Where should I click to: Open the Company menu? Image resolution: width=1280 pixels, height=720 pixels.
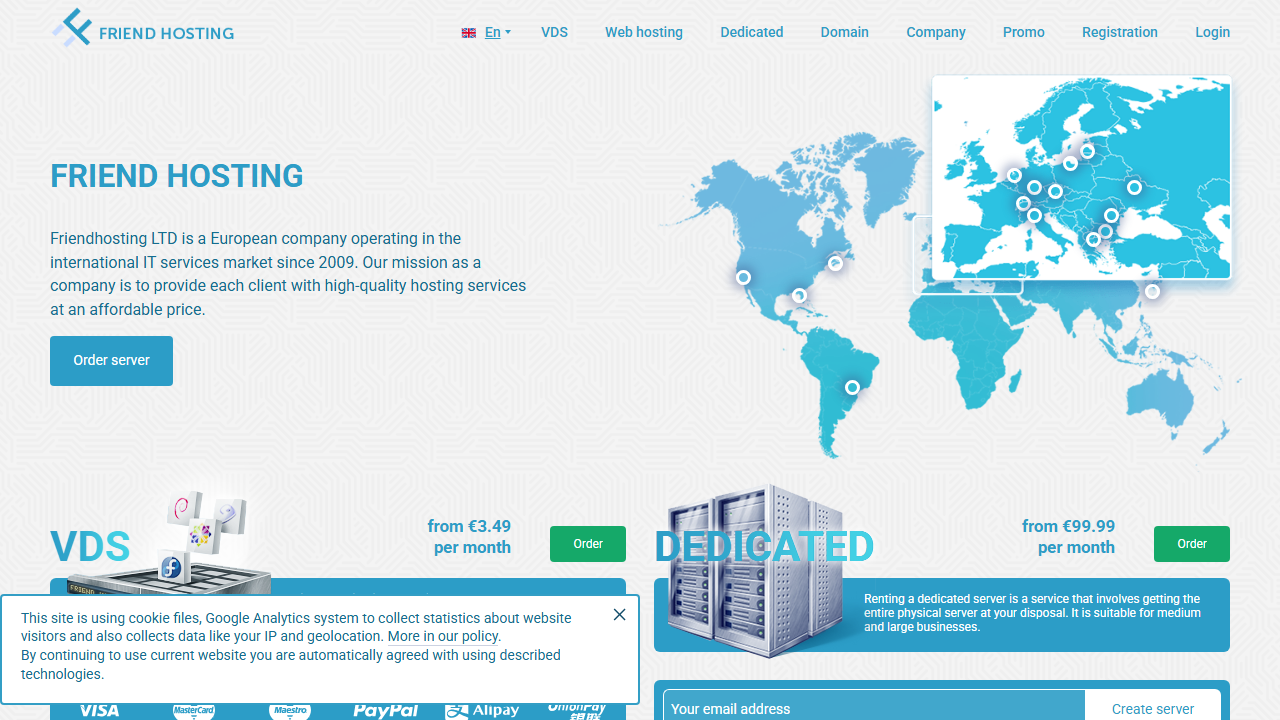click(936, 32)
